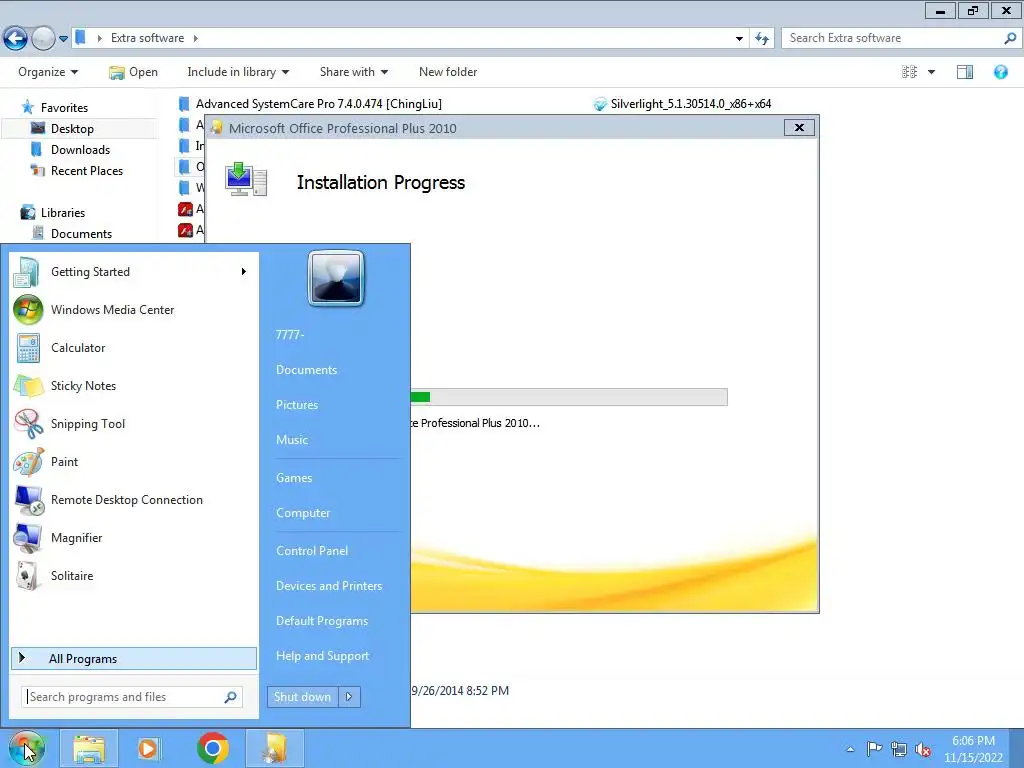Image resolution: width=1024 pixels, height=768 pixels.
Task: Open Help and Support
Action: [323, 656]
